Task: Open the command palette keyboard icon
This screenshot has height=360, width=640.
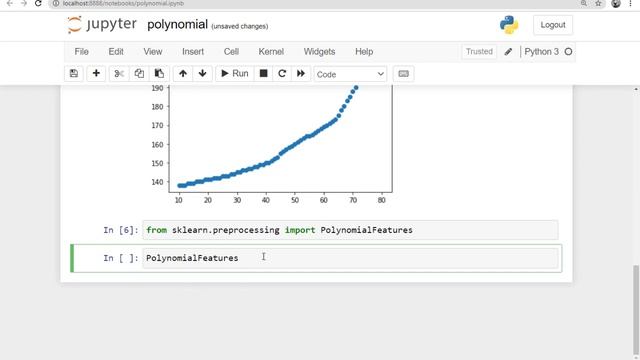Action: (x=404, y=73)
